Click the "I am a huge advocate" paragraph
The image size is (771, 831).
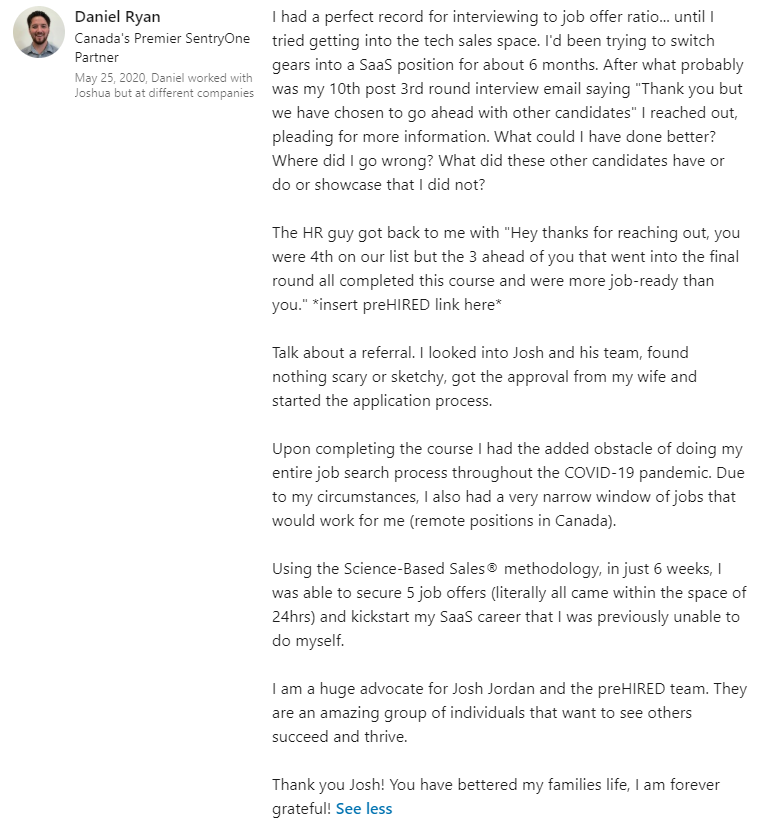pyautogui.click(x=508, y=713)
